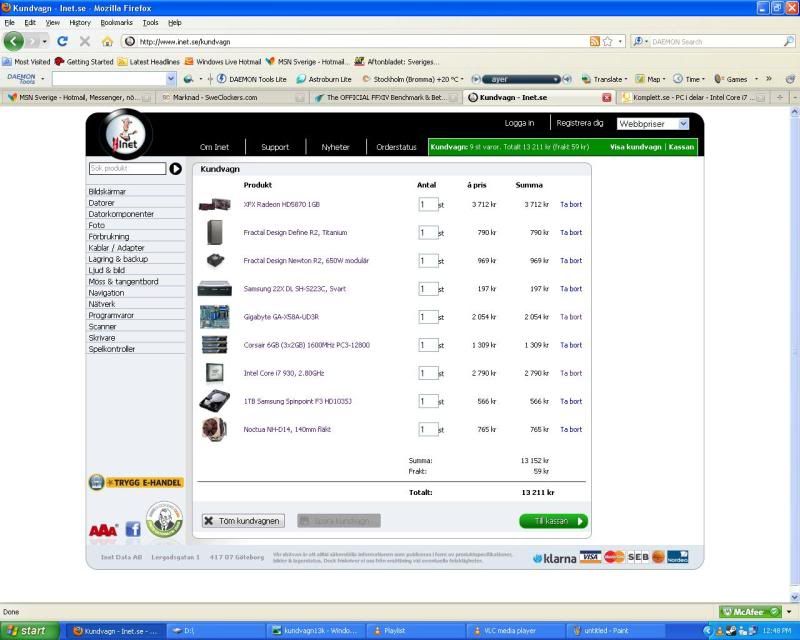800x640 pixels.
Task: Click the Firefox home icon
Action: [107, 41]
